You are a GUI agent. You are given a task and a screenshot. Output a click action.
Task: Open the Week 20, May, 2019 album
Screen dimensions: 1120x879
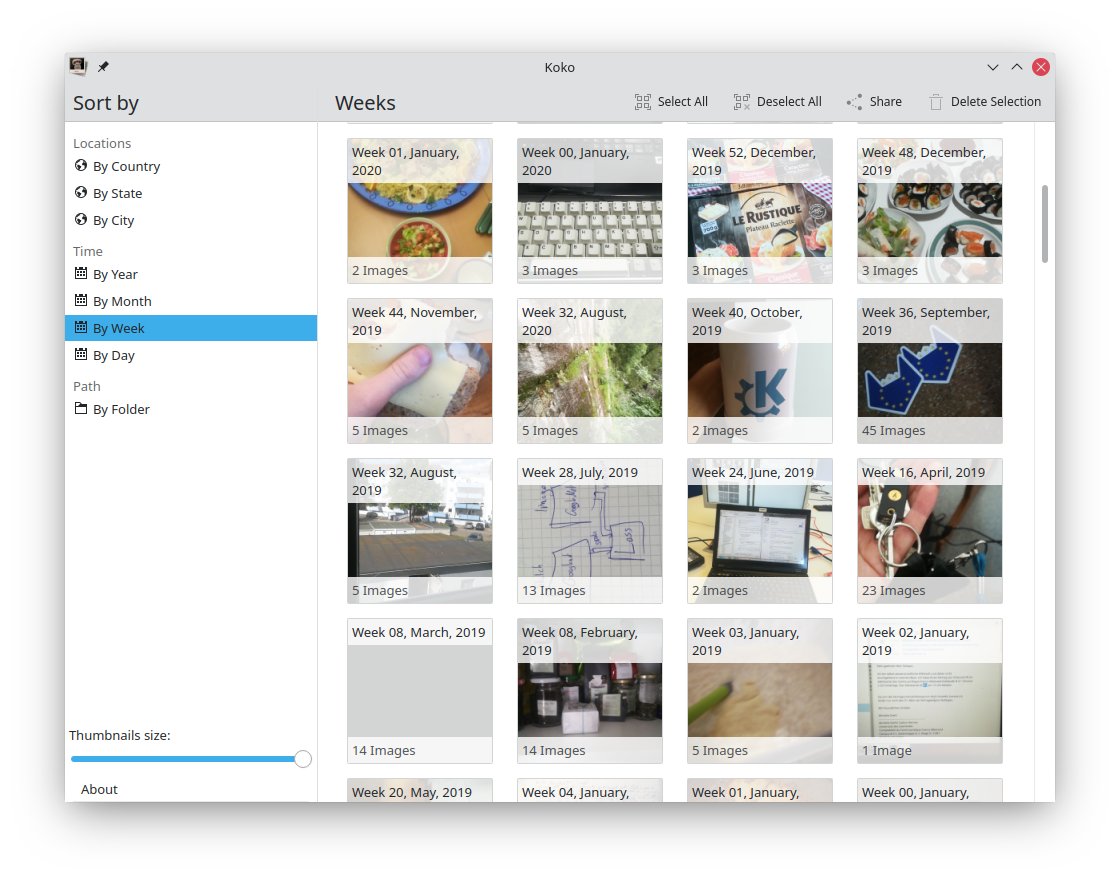coord(419,790)
